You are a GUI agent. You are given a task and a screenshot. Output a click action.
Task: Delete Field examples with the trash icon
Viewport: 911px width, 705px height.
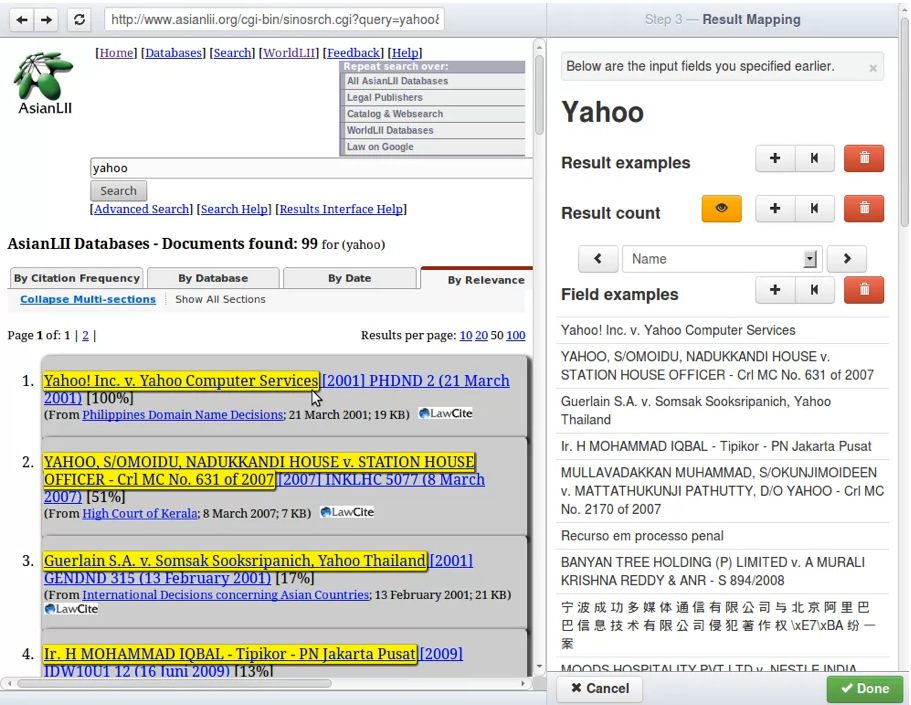(x=864, y=290)
